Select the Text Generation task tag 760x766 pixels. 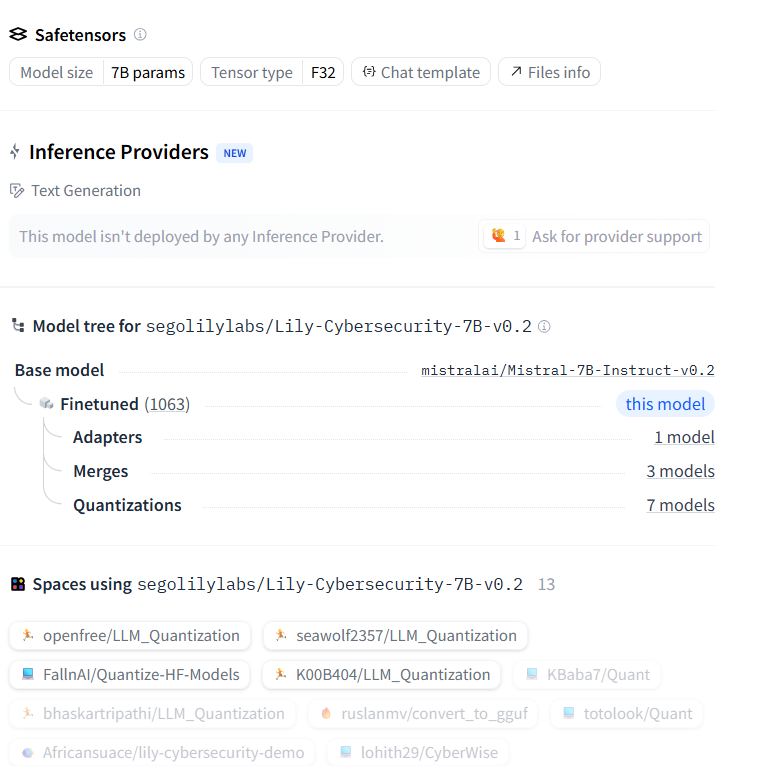pos(85,190)
